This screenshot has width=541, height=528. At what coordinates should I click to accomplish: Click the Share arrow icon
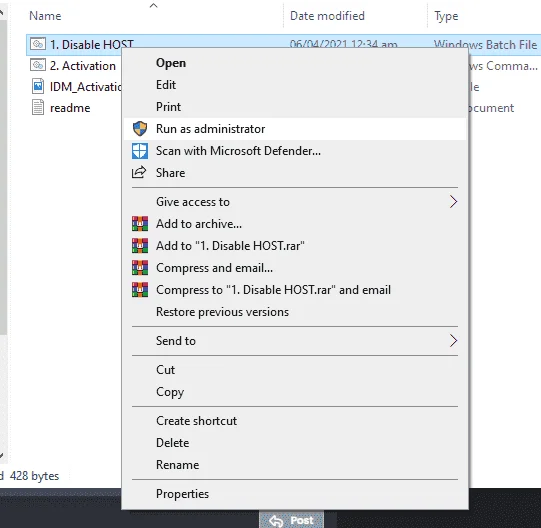[x=139, y=173]
